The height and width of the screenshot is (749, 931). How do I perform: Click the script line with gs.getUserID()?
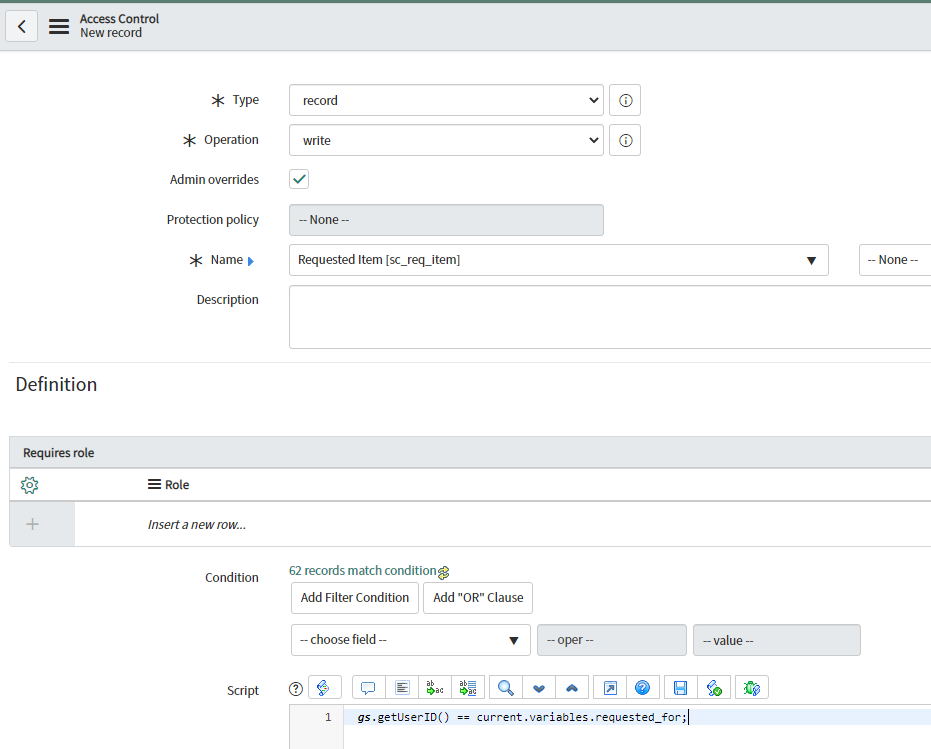522,718
